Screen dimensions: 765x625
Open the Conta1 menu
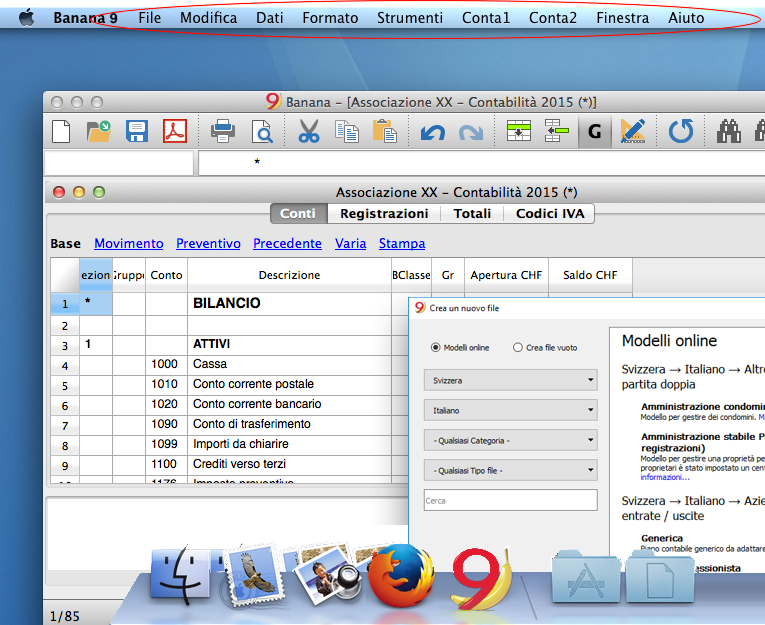click(x=486, y=18)
